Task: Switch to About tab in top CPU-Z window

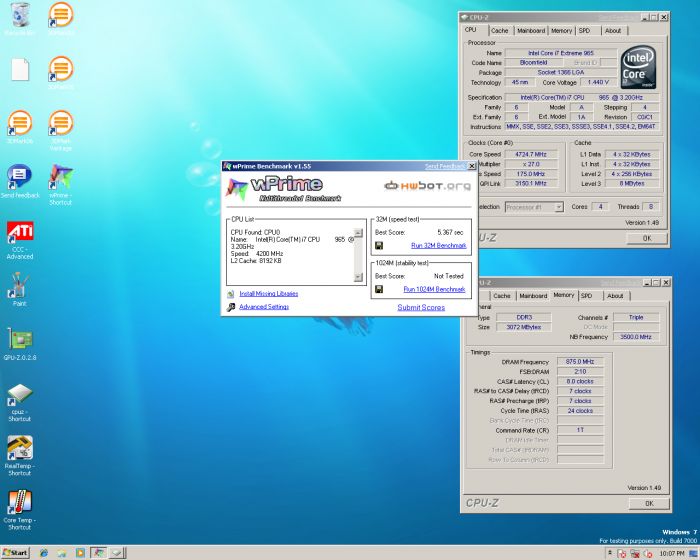Action: (x=613, y=31)
